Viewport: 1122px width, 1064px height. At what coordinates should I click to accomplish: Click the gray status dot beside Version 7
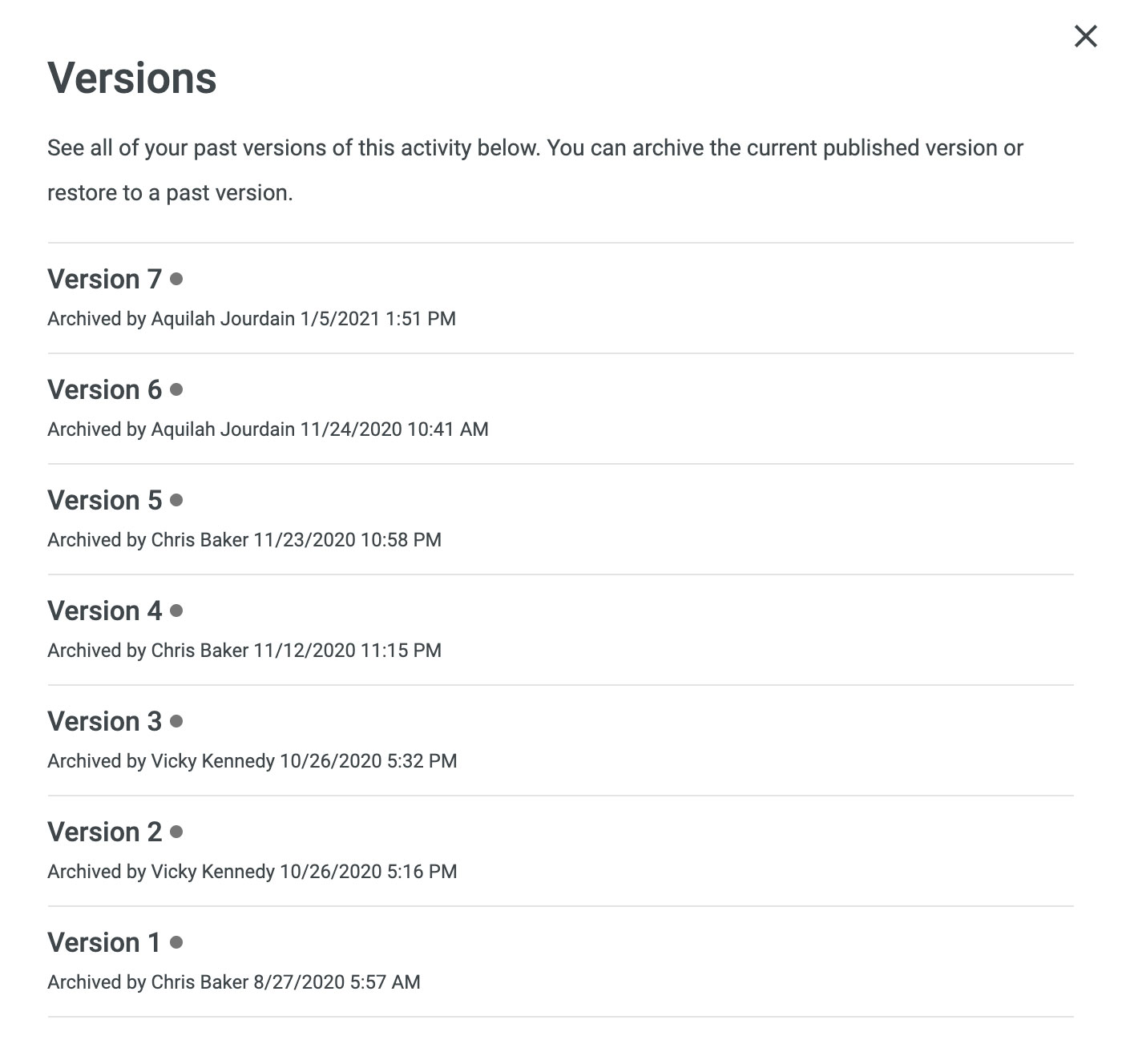pos(176,279)
